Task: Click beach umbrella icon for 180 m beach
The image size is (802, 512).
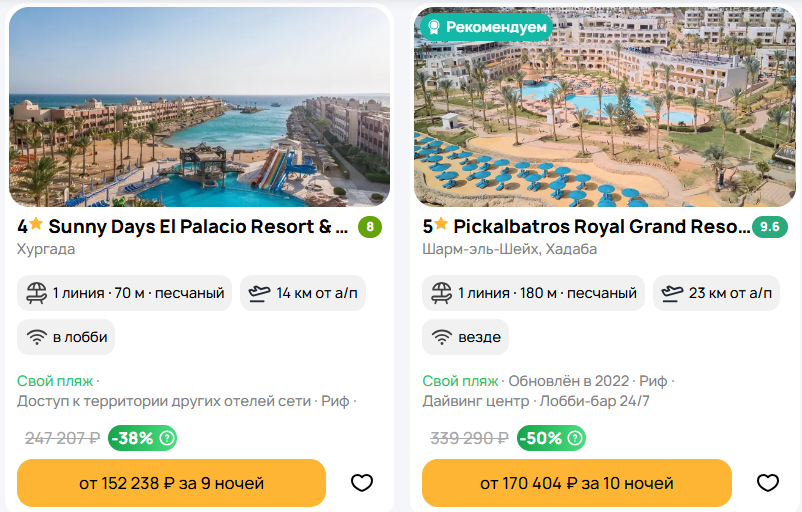Action: click(441, 293)
